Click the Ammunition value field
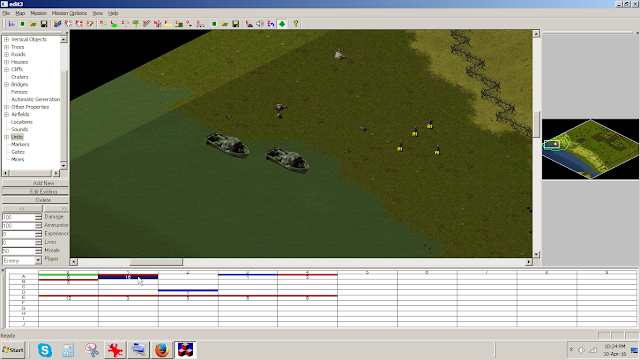 18,226
